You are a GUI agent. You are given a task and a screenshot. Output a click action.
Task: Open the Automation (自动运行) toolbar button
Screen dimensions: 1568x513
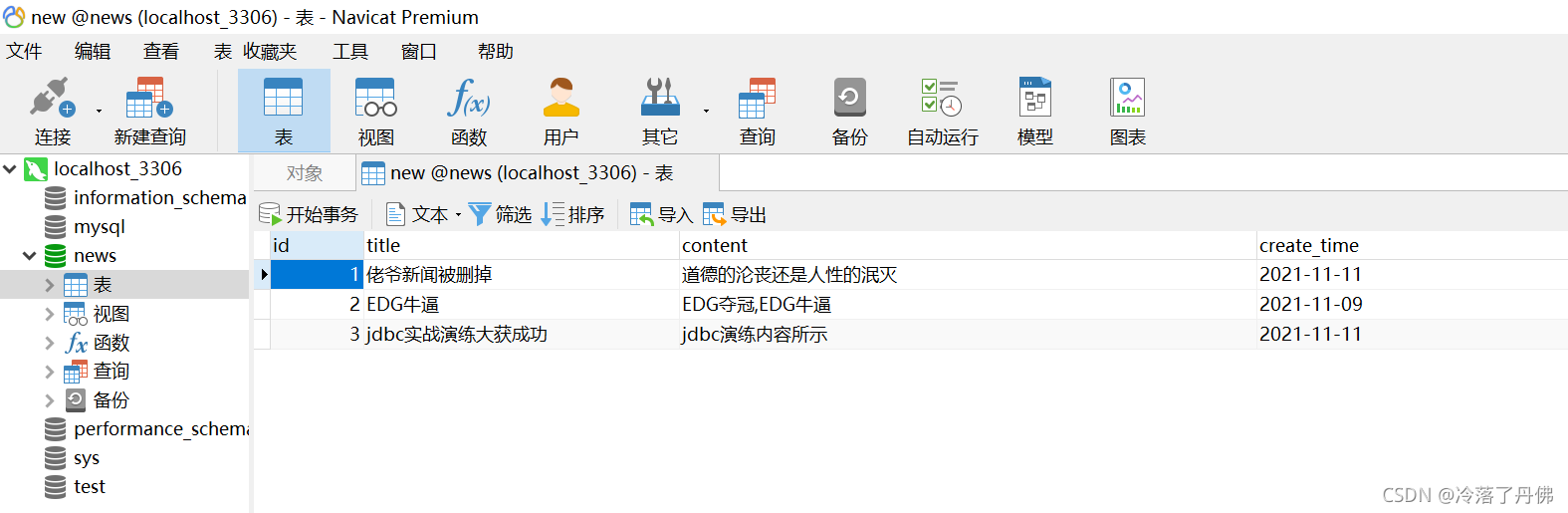943,112
